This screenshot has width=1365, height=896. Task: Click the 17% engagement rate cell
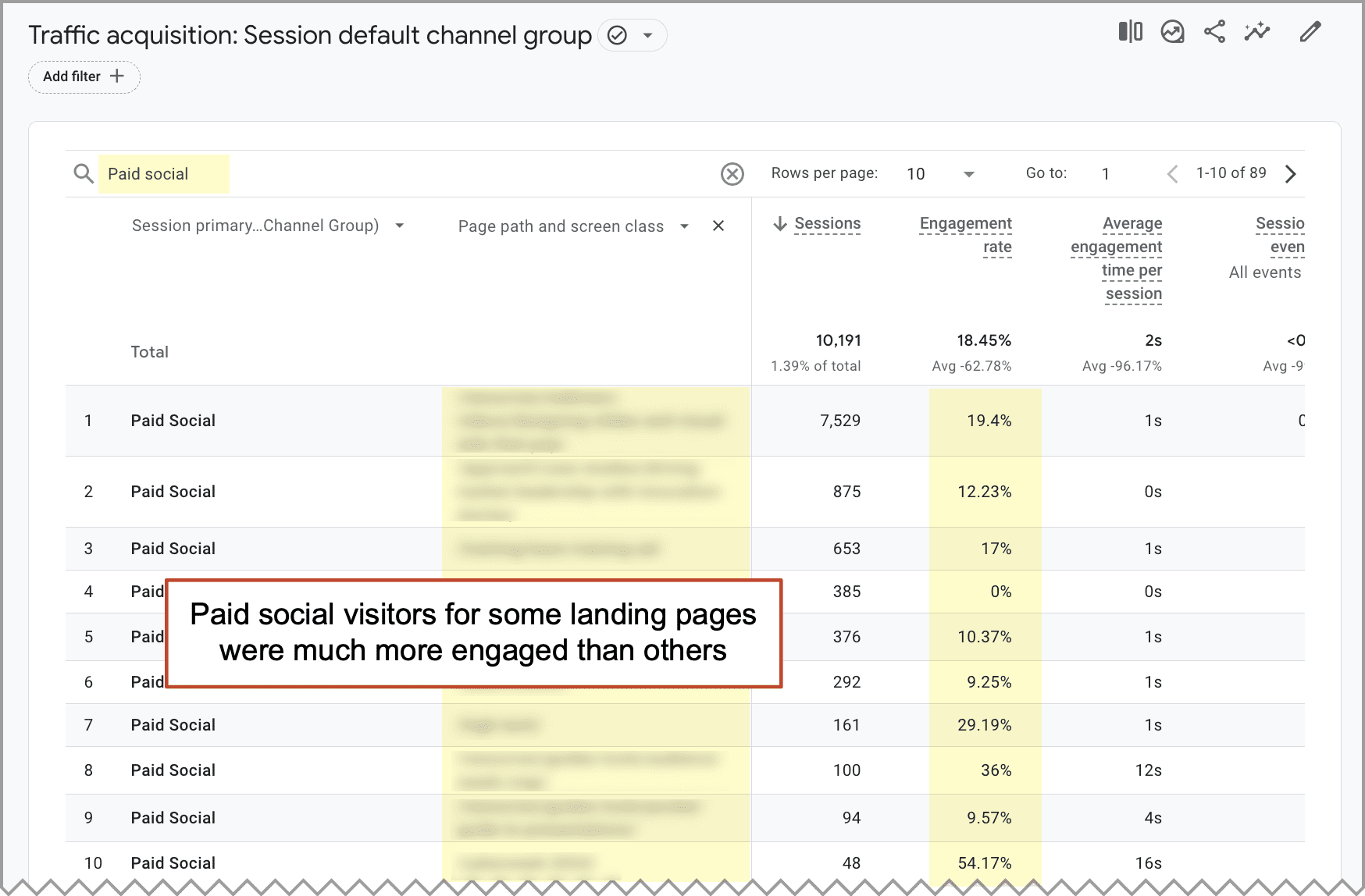coord(996,549)
